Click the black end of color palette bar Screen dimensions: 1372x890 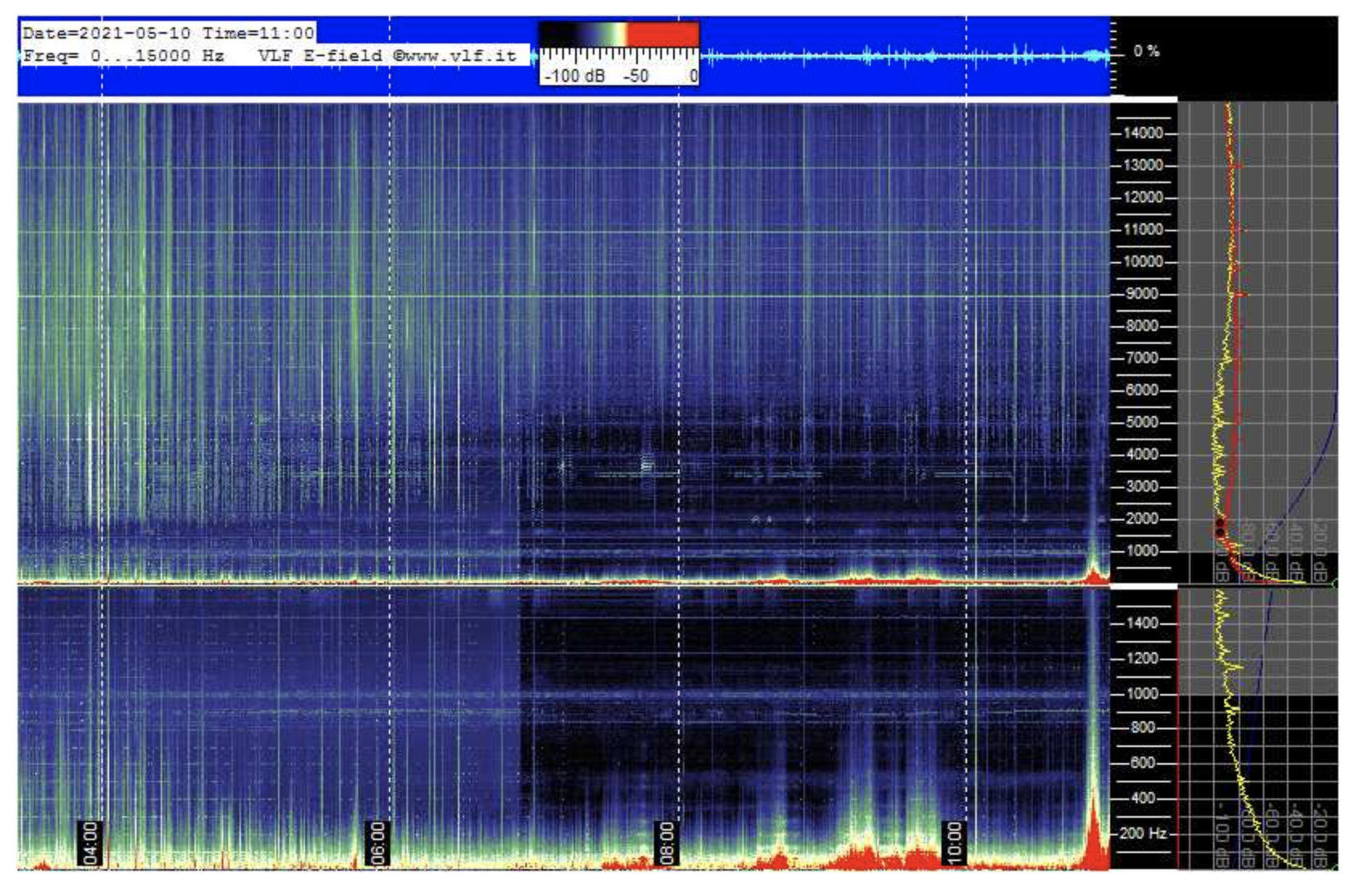point(558,35)
